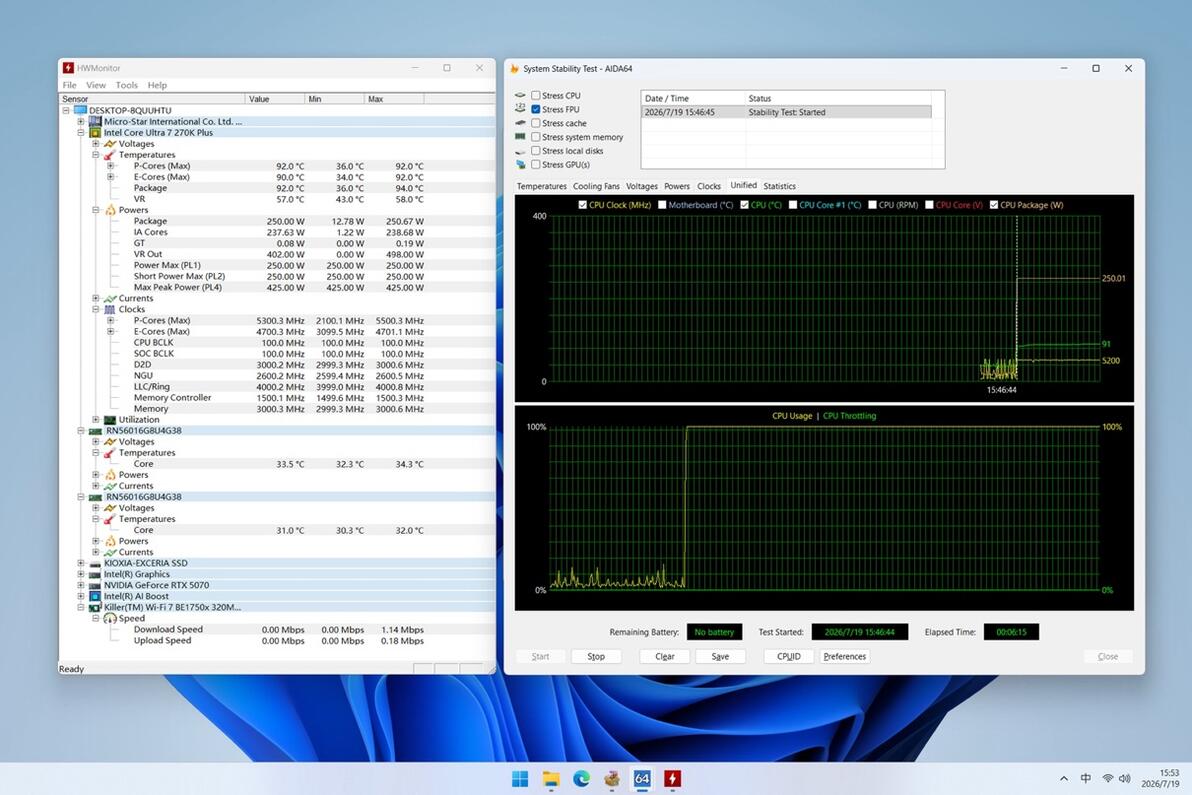Open File Explorer from the taskbar
This screenshot has width=1192, height=795.
pos(550,778)
